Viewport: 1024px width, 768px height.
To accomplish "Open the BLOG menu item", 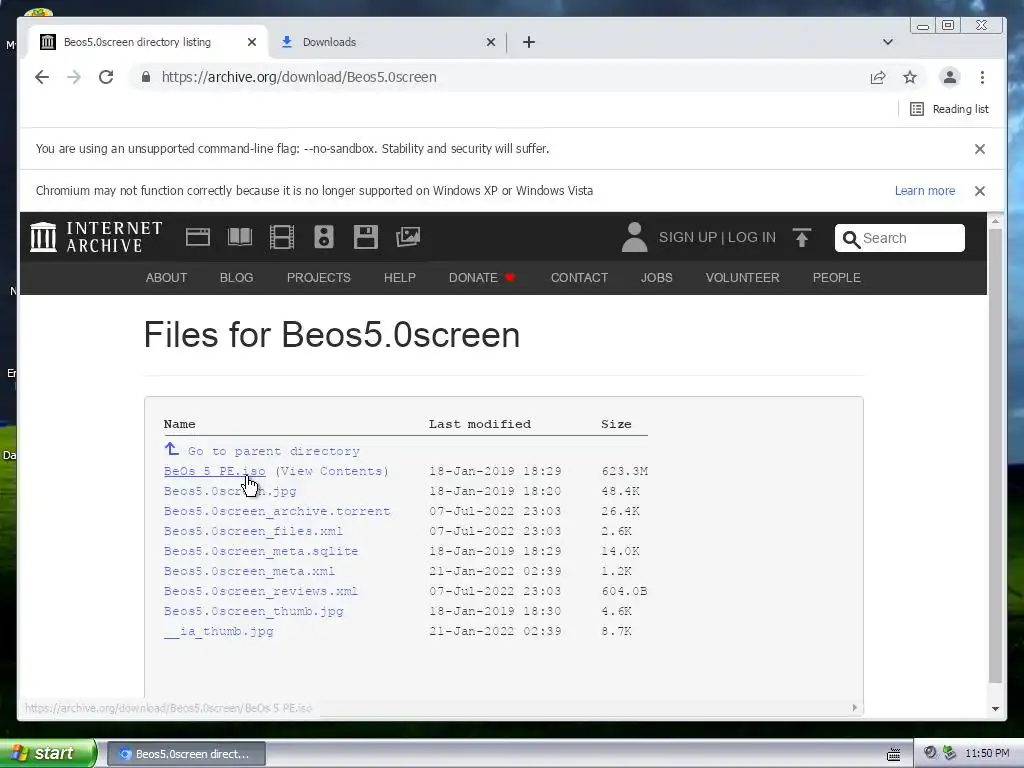I will click(x=236, y=278).
